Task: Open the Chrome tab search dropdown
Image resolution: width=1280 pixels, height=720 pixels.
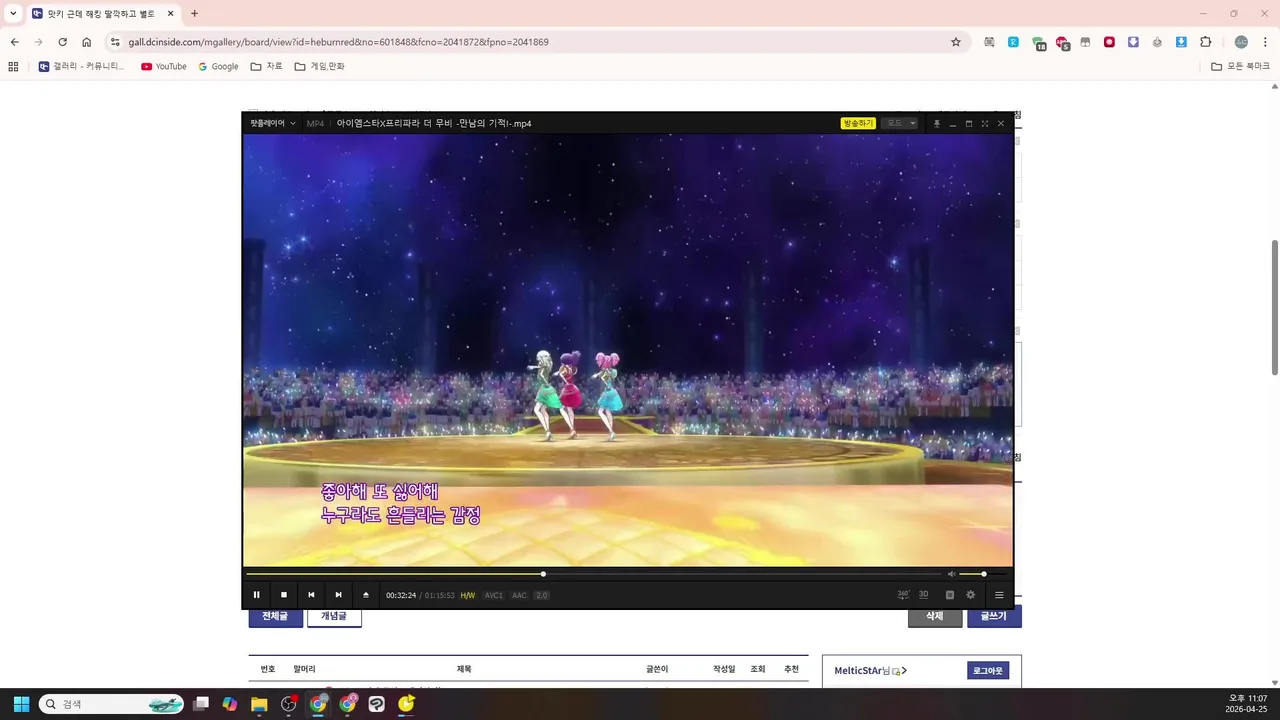Action: (x=13, y=13)
